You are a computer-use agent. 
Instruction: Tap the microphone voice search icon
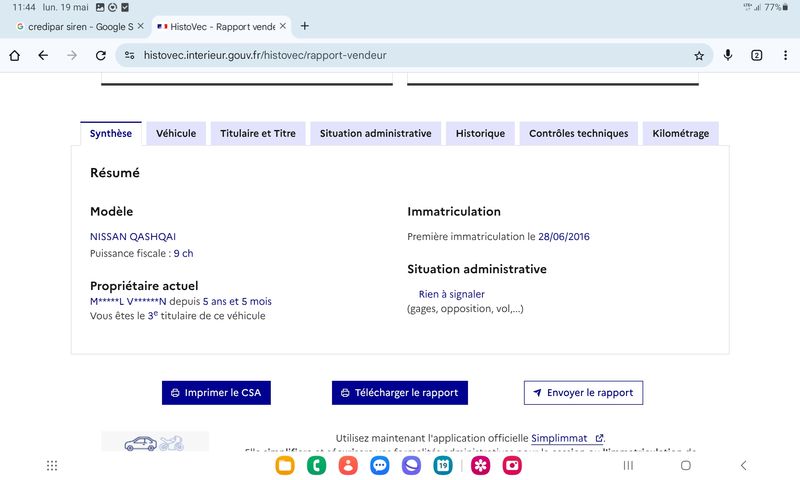coord(728,55)
